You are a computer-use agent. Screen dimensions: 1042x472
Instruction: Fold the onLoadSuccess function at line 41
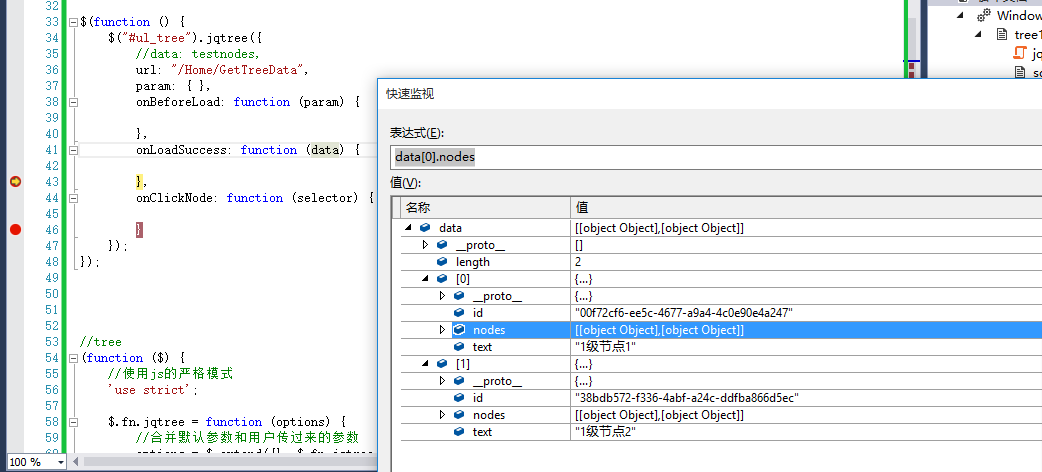click(73, 150)
